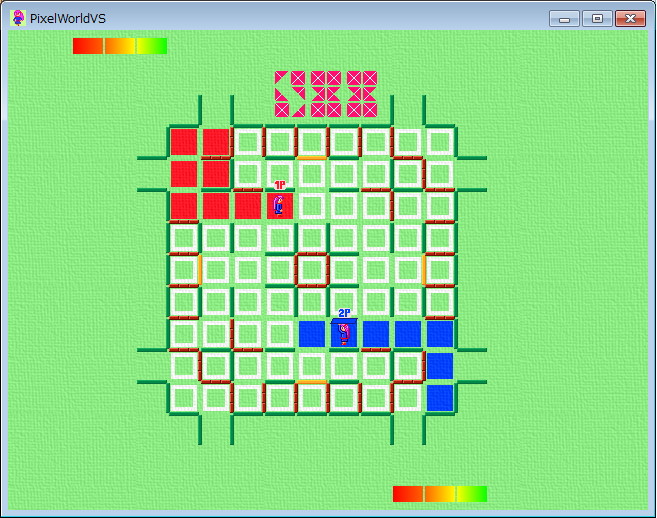Click red segment of lower-right health gauge

coord(408,494)
